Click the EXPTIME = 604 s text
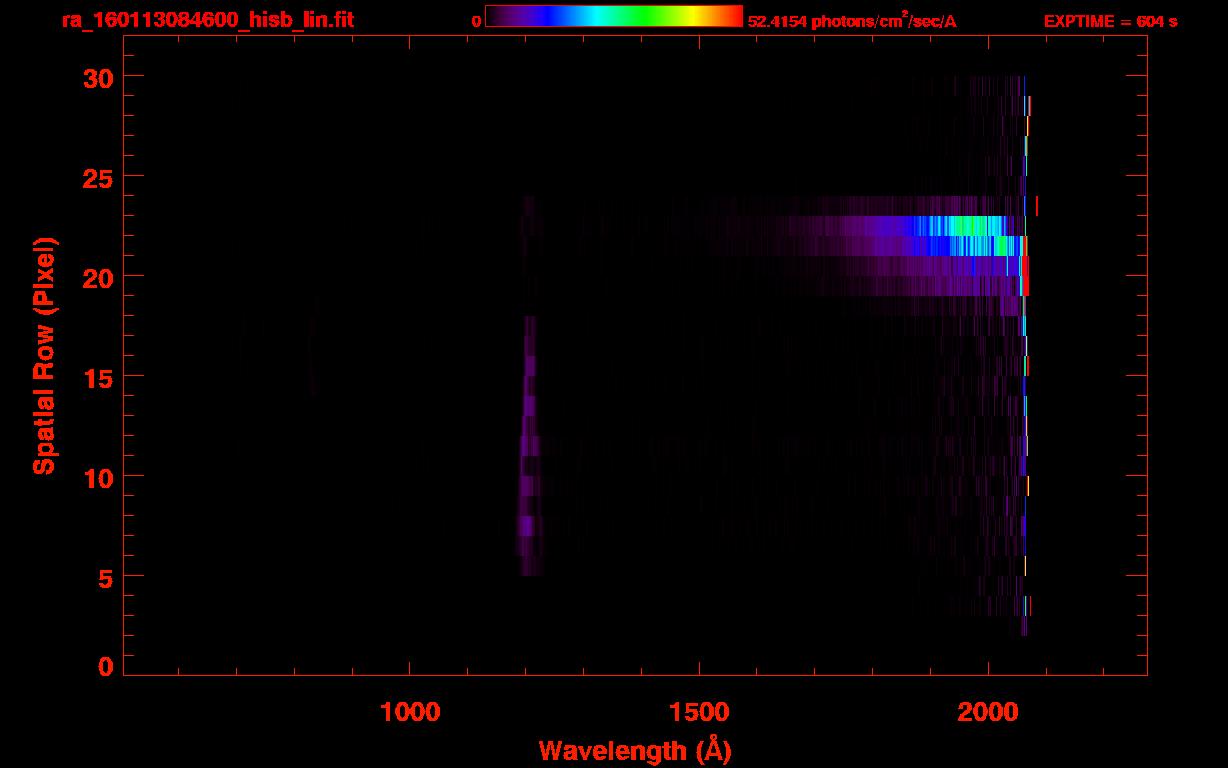The width and height of the screenshot is (1228, 768). [1110, 21]
